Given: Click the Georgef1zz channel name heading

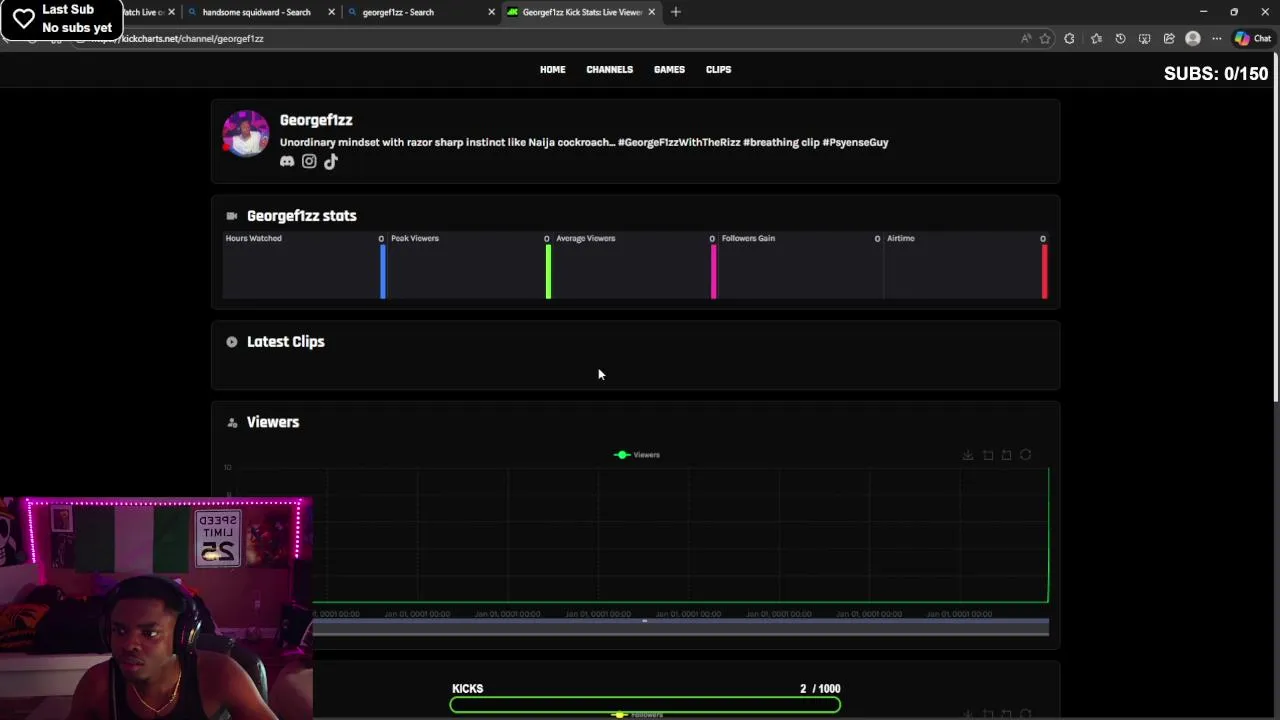Looking at the screenshot, I should coord(316,120).
